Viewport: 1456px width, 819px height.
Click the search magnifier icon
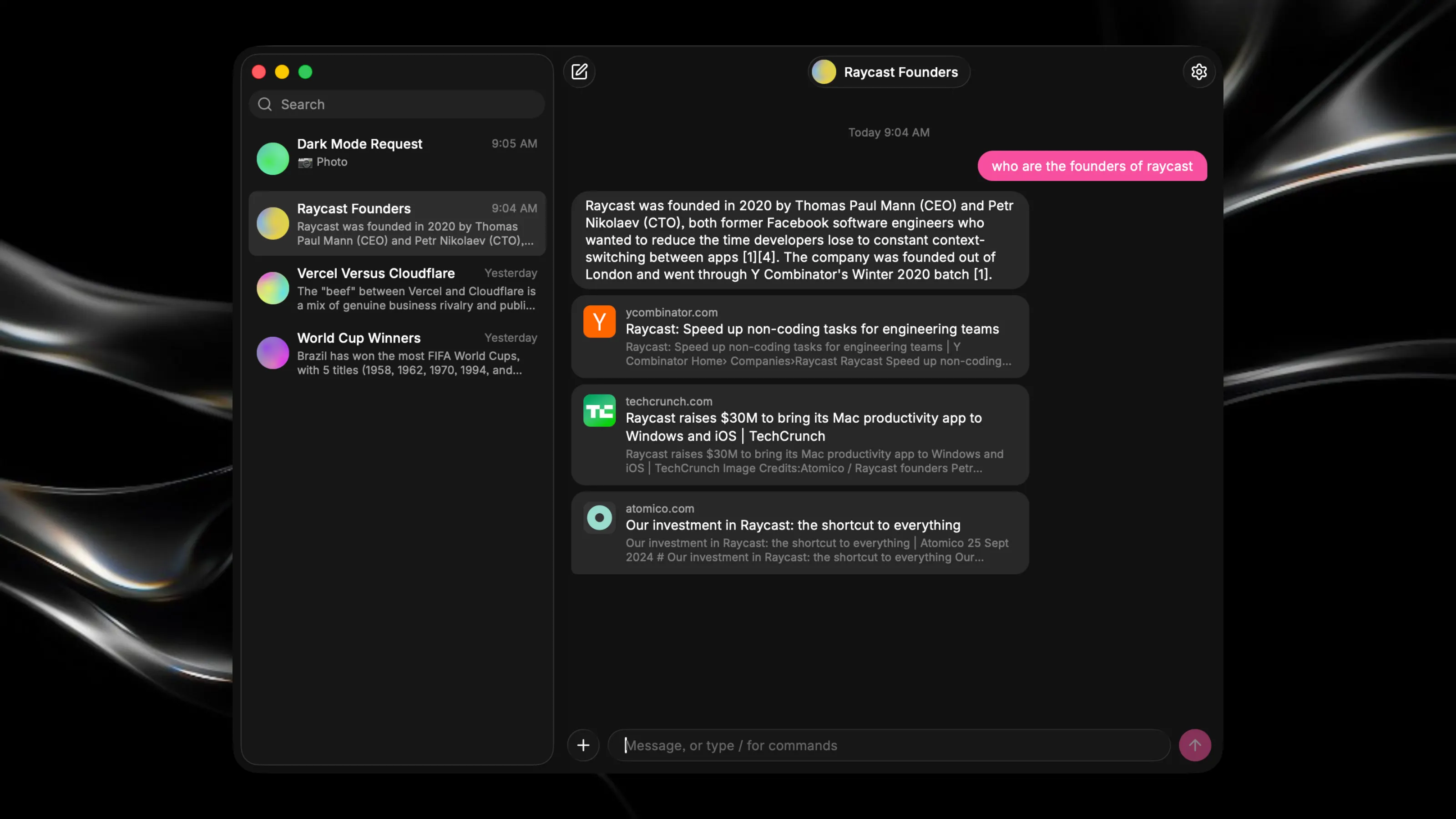[x=264, y=104]
